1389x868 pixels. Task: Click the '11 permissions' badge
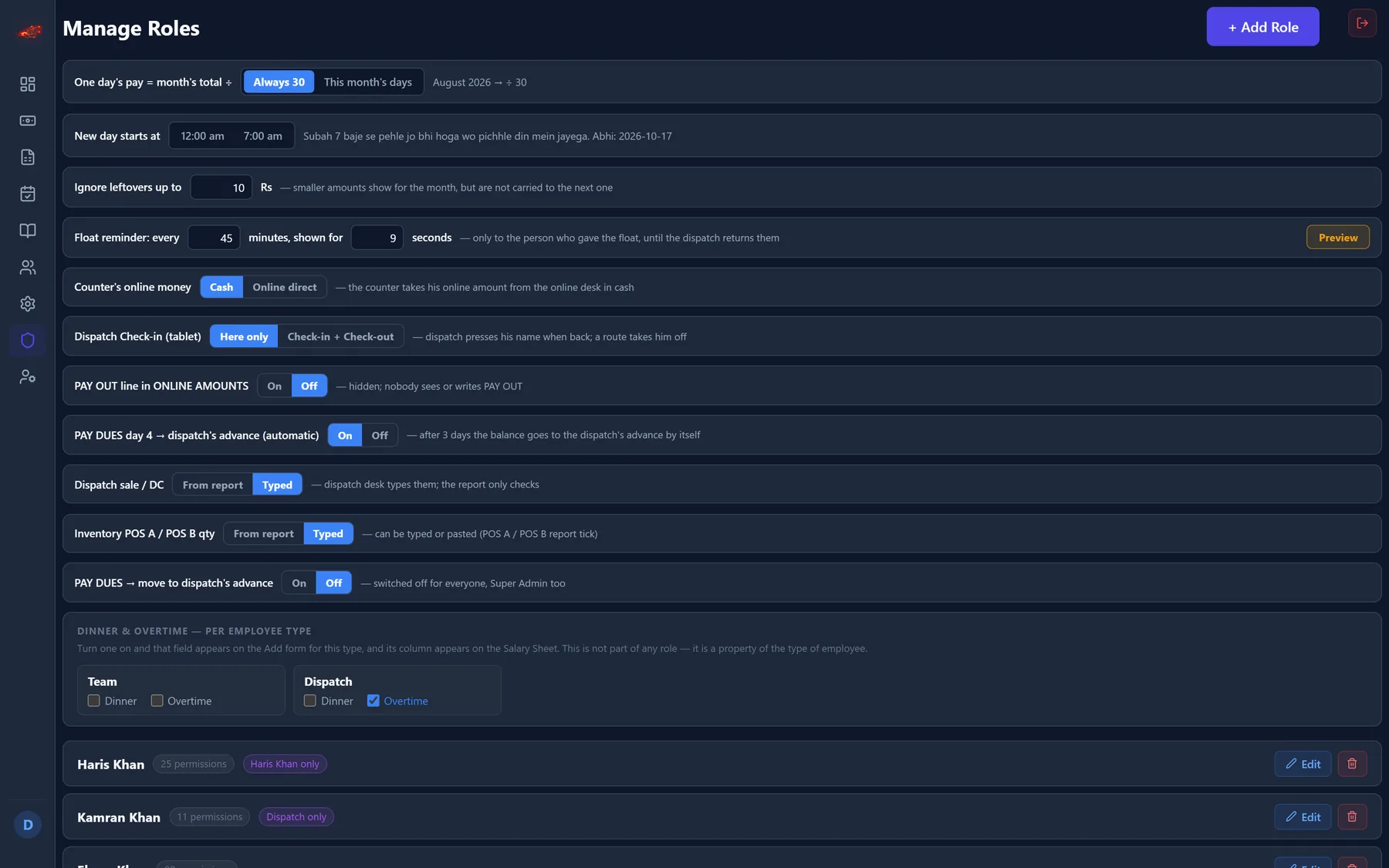point(210,817)
